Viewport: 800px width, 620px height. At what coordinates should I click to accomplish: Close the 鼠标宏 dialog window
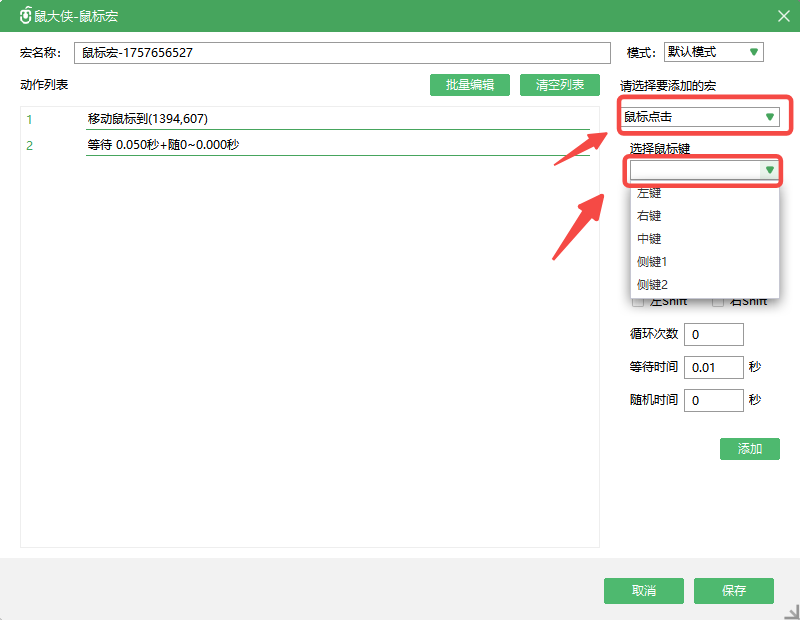click(x=783, y=16)
